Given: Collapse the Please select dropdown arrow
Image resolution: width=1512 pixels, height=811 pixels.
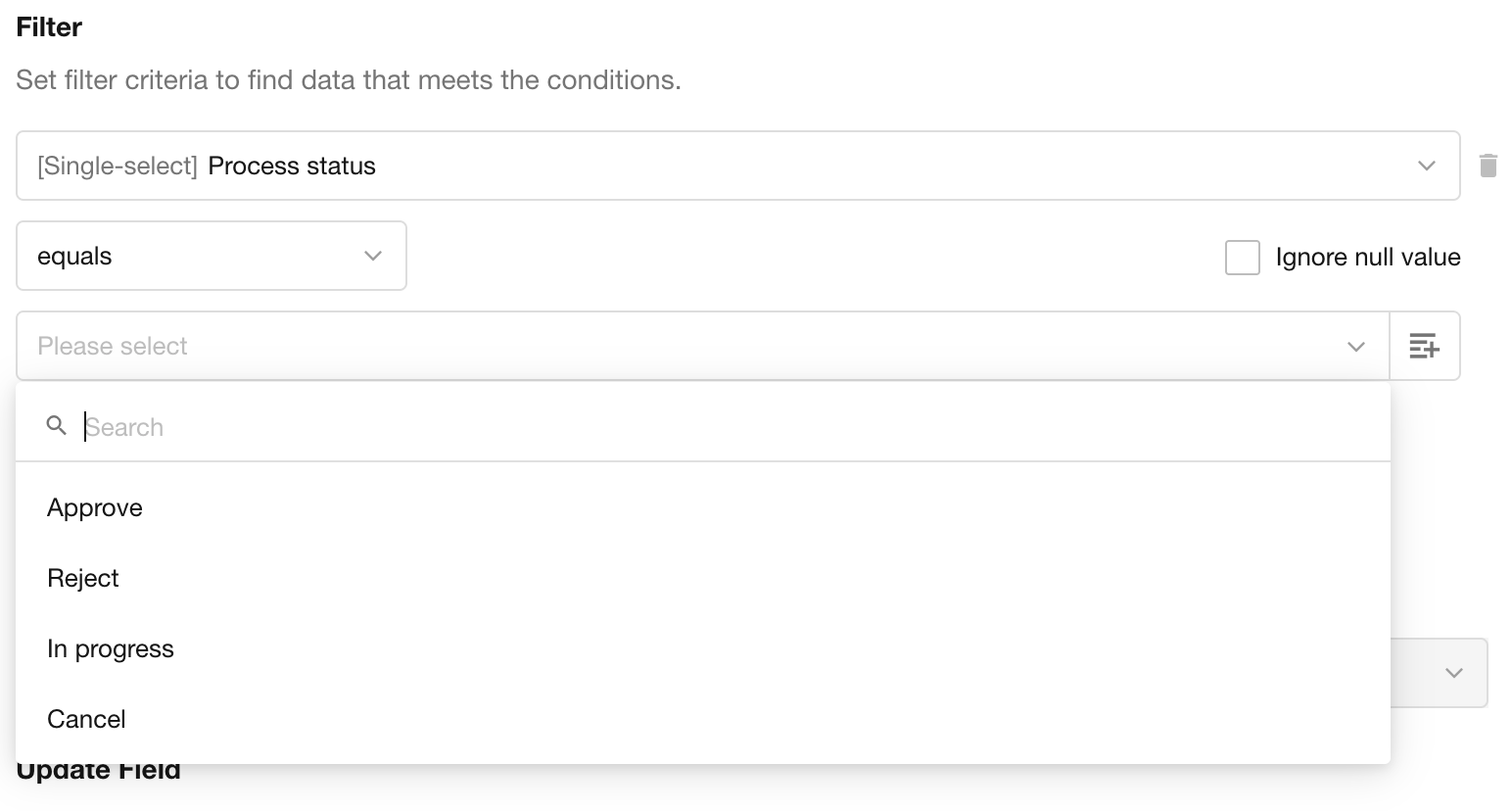Looking at the screenshot, I should 1355,346.
